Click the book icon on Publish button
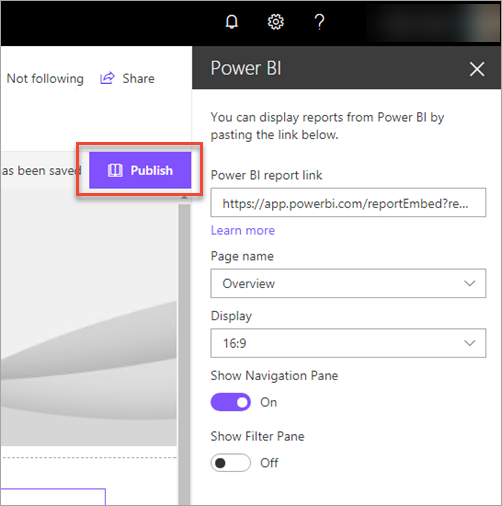This screenshot has width=502, height=506. click(x=115, y=170)
